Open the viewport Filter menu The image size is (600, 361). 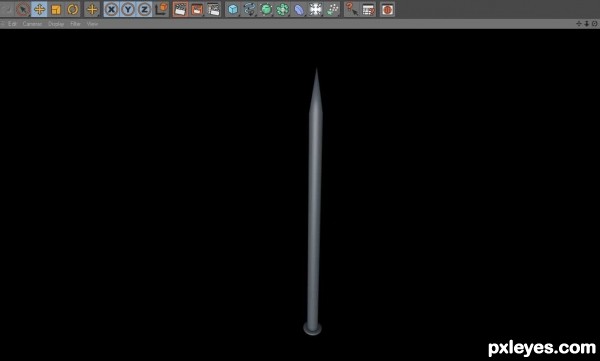pos(75,24)
